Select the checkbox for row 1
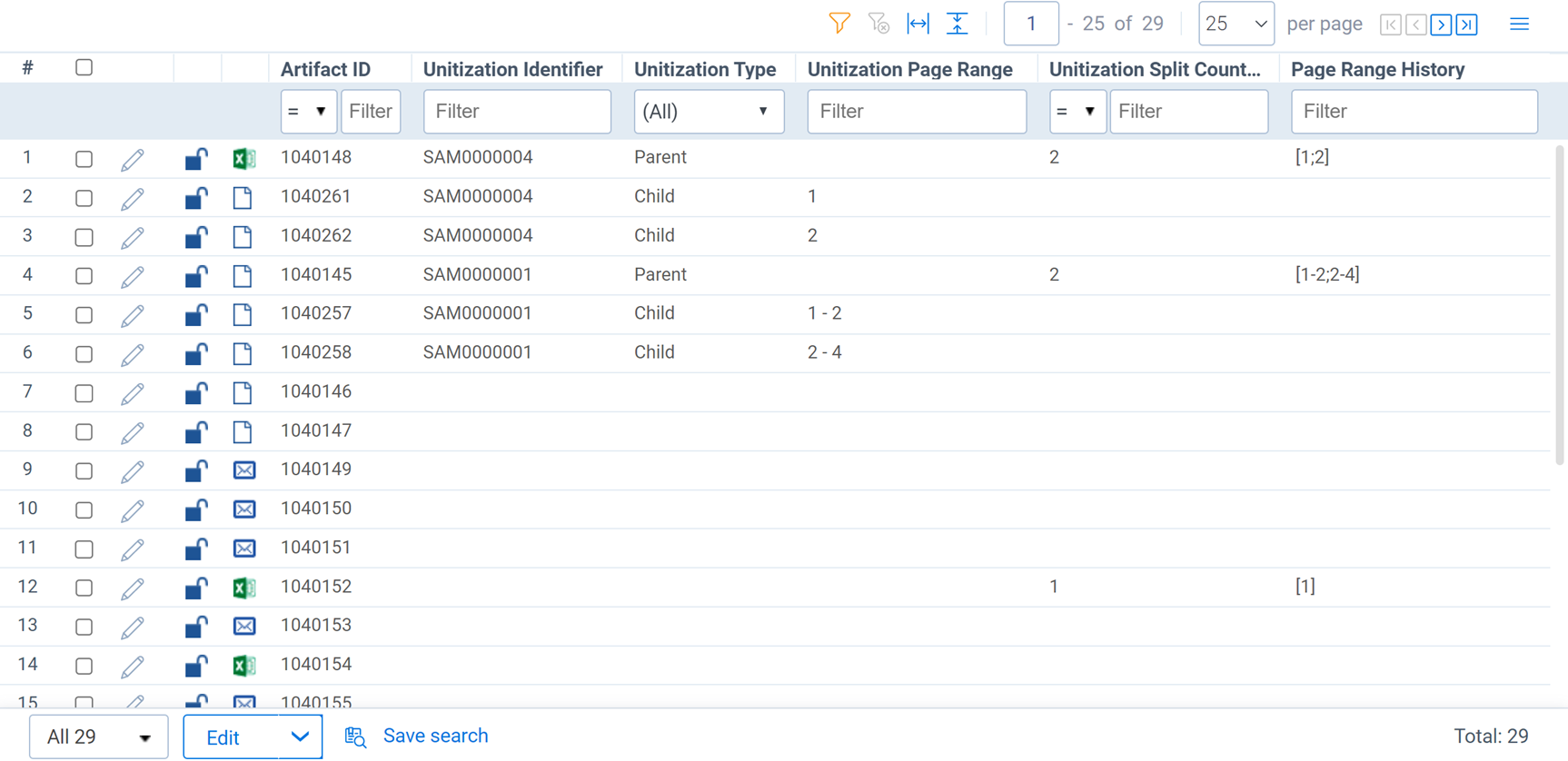Viewport: 1568px width, 761px height. (x=84, y=159)
